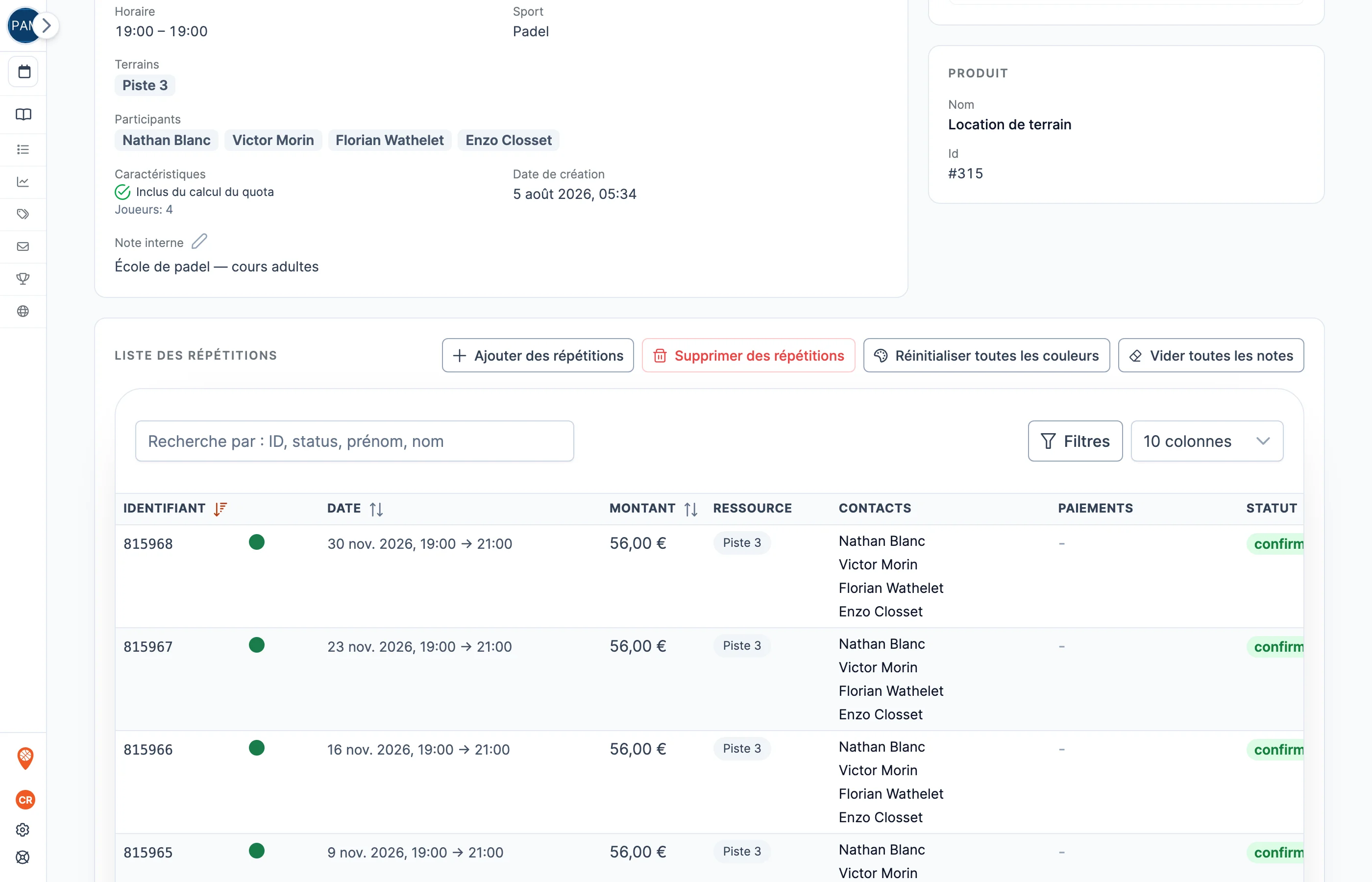Expand the sidebar with the chevron button
Screen dimensions: 1372x882
point(47,25)
